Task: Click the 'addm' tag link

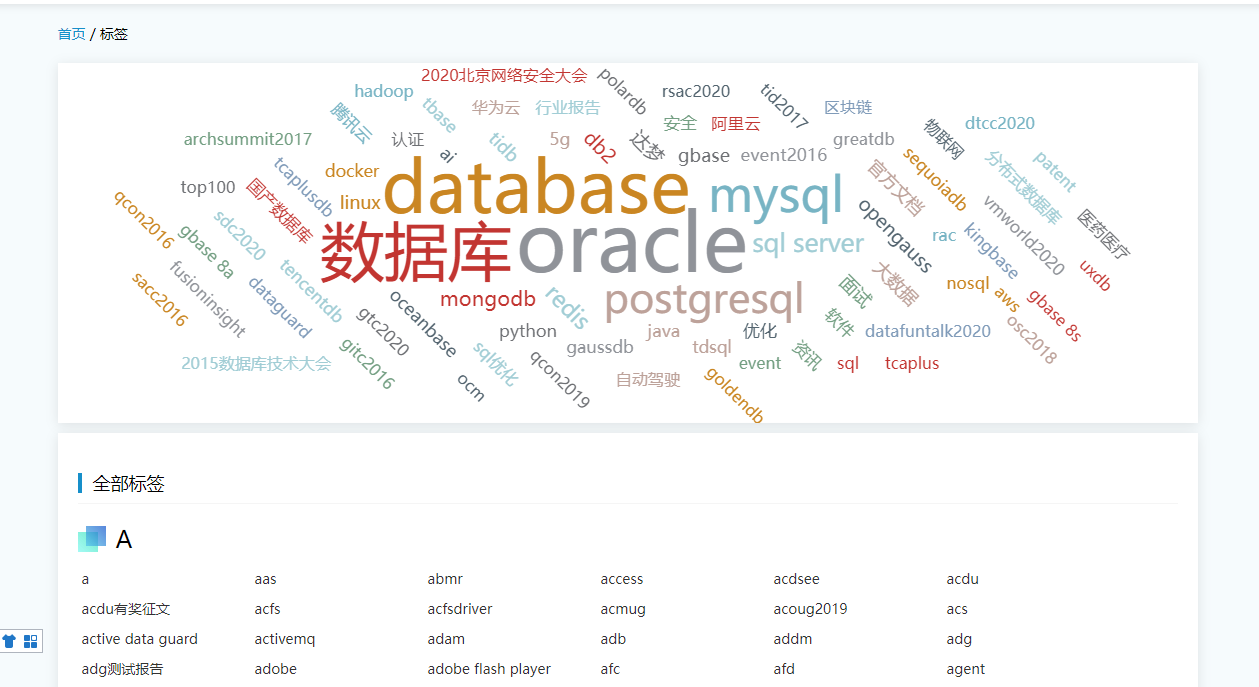Action: tap(793, 639)
